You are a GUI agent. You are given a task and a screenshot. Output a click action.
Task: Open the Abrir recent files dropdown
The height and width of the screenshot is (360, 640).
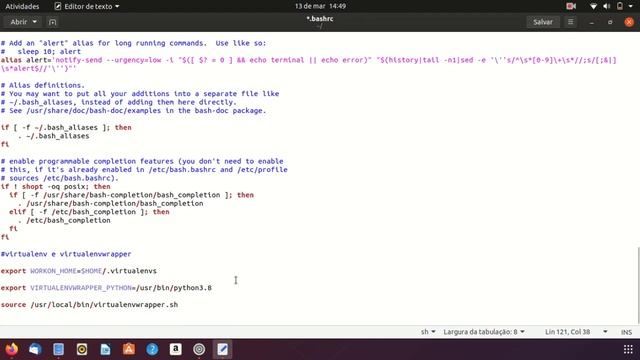point(23,22)
